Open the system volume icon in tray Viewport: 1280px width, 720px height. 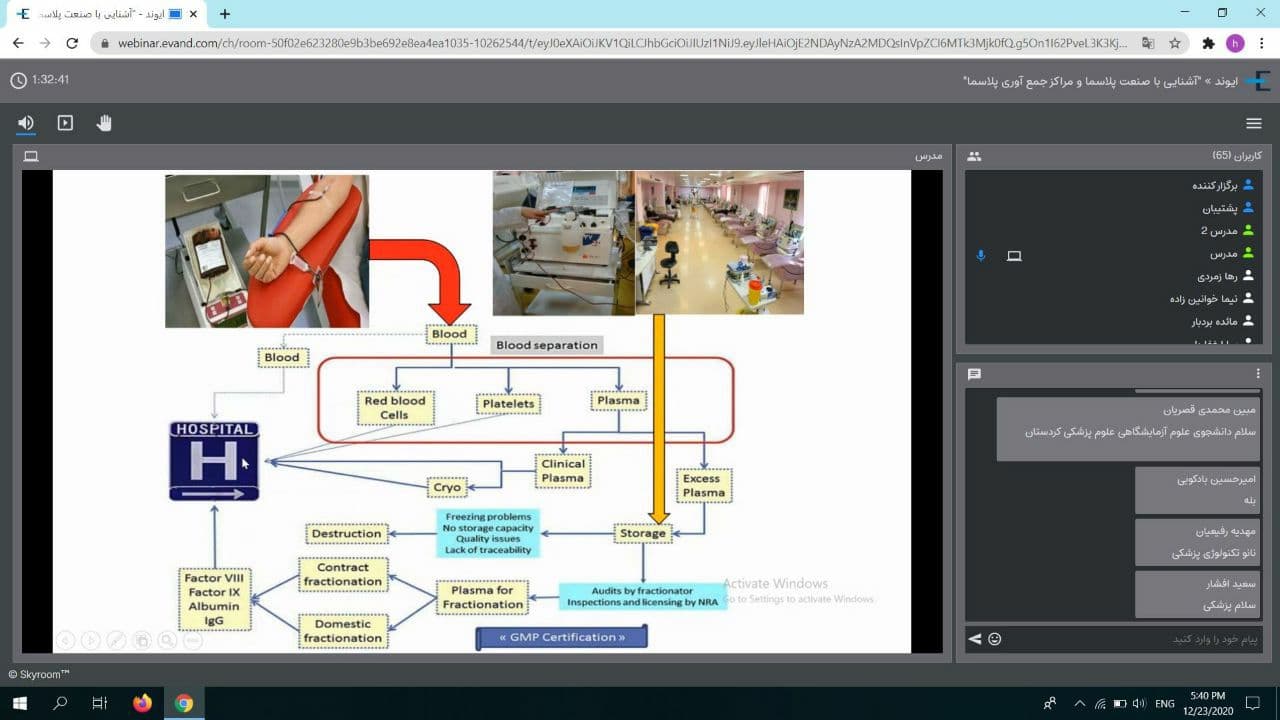1138,704
